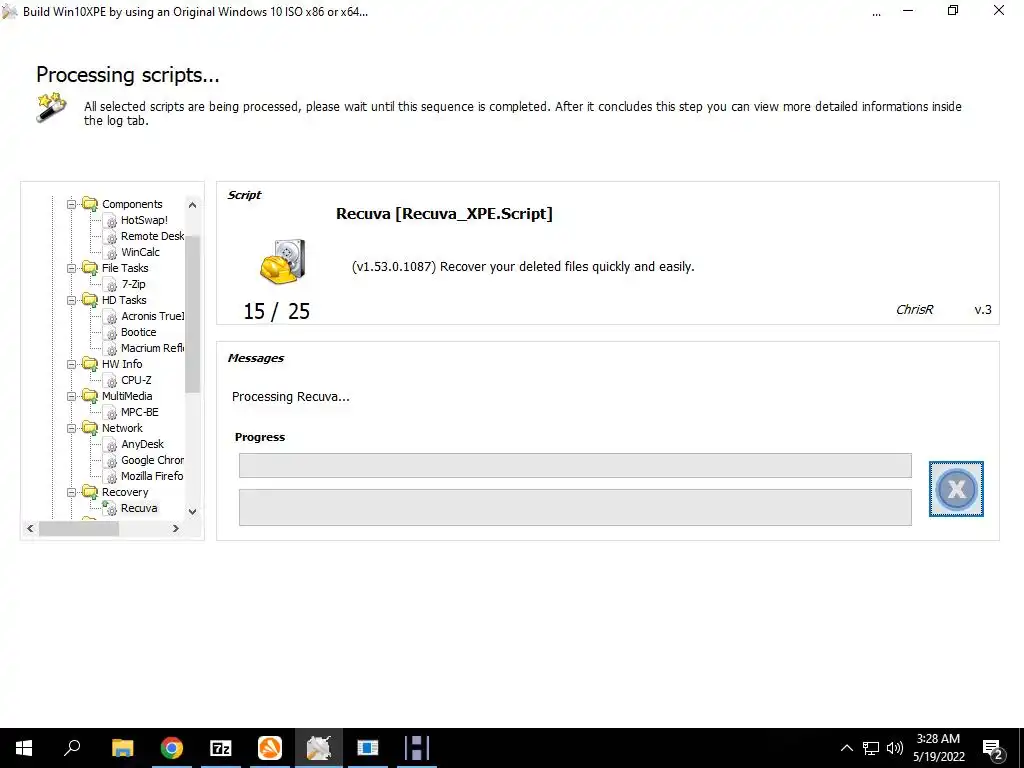Open the blue window app taskbar icon
The height and width of the screenshot is (768, 1024).
tap(368, 748)
